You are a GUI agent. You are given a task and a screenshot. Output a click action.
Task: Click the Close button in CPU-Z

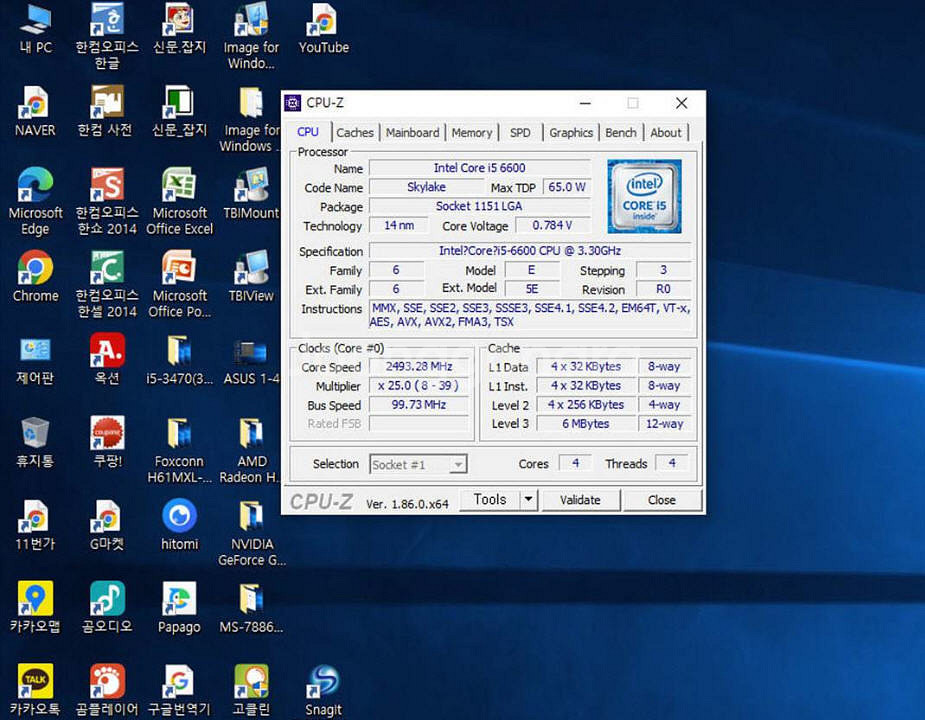[662, 499]
